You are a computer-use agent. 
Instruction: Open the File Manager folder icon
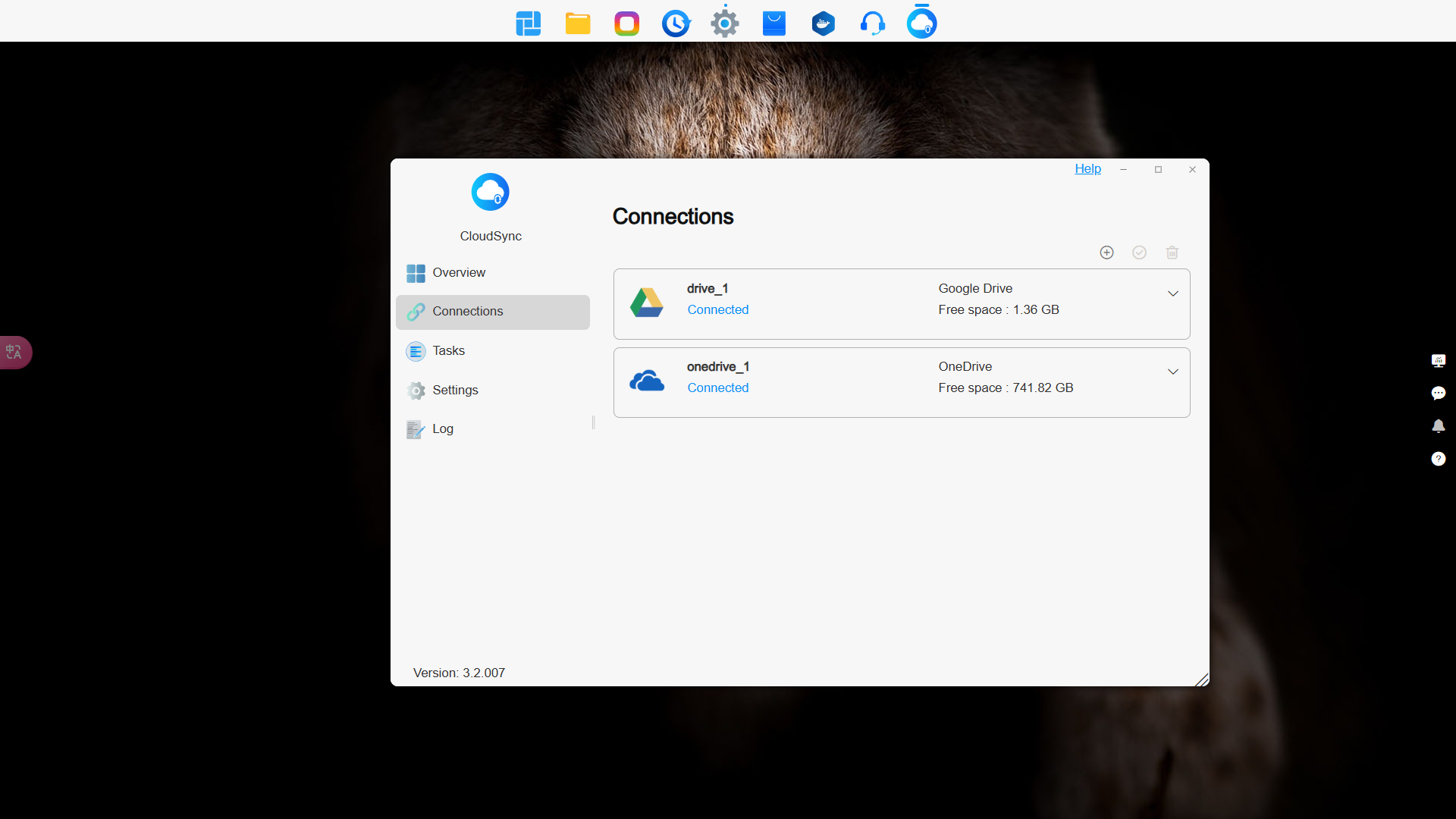578,24
